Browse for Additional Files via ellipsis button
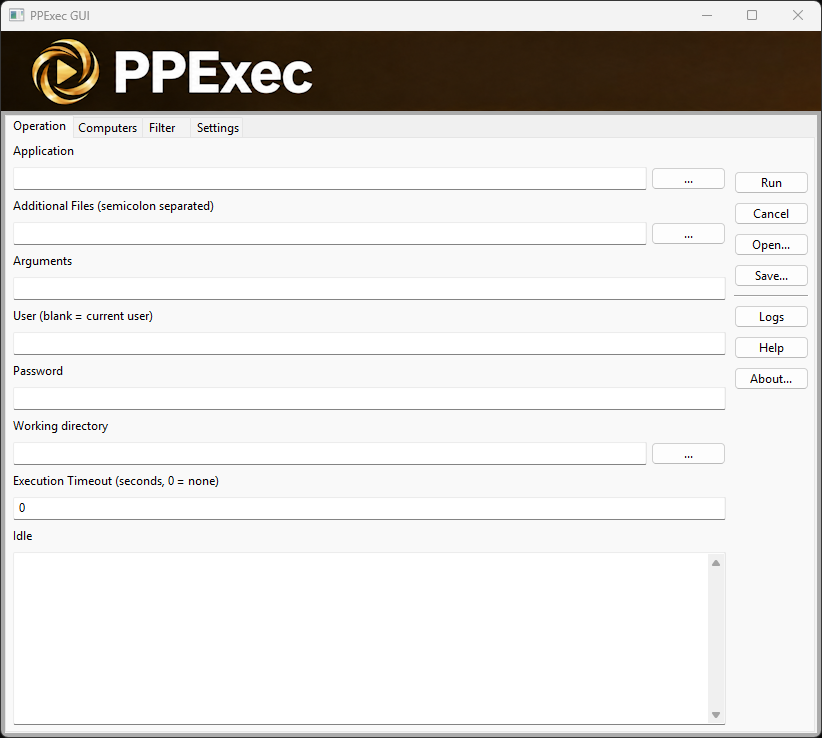 [x=688, y=234]
